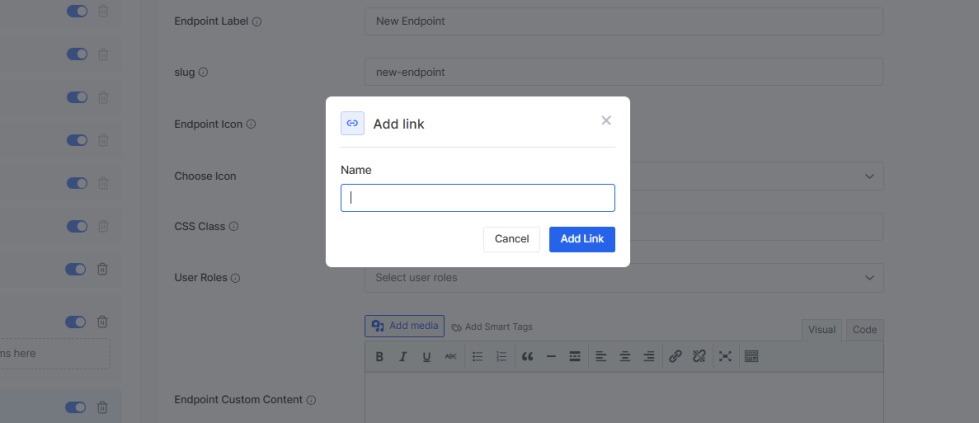This screenshot has height=423, width=979.
Task: Switch to the Visual editor tab
Action: tap(822, 330)
